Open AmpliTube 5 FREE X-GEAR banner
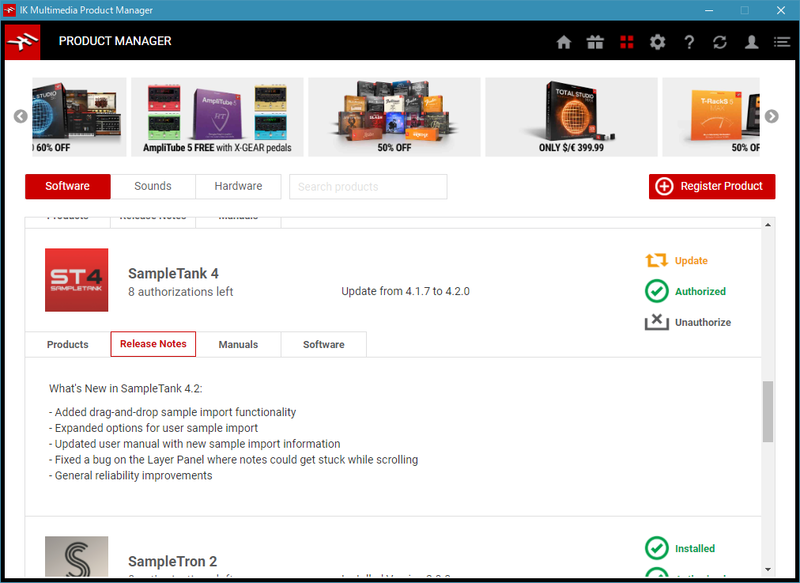The height and width of the screenshot is (583, 800). pyautogui.click(x=217, y=117)
